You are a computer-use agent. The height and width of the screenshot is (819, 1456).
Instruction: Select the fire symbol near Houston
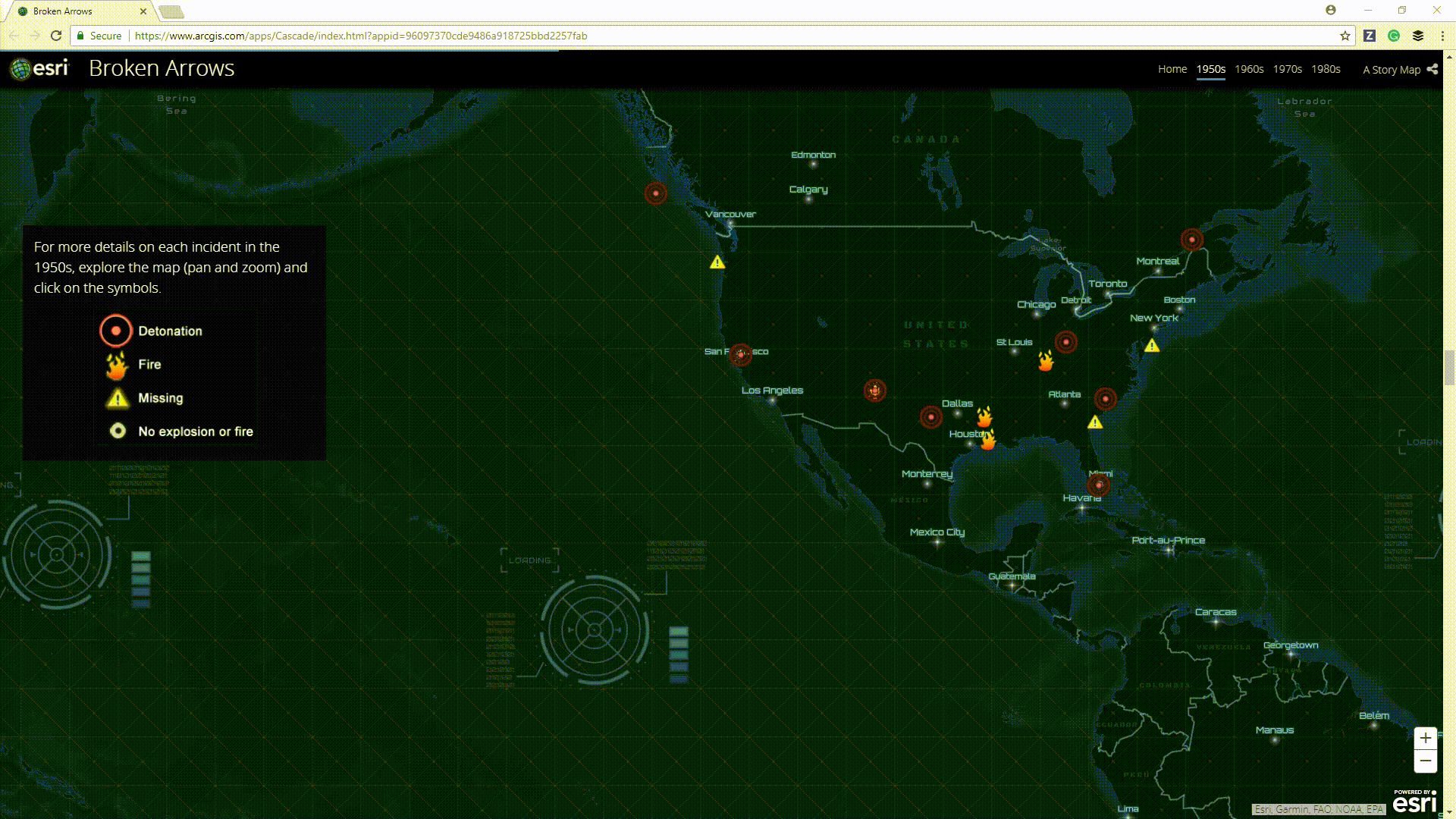[x=987, y=440]
